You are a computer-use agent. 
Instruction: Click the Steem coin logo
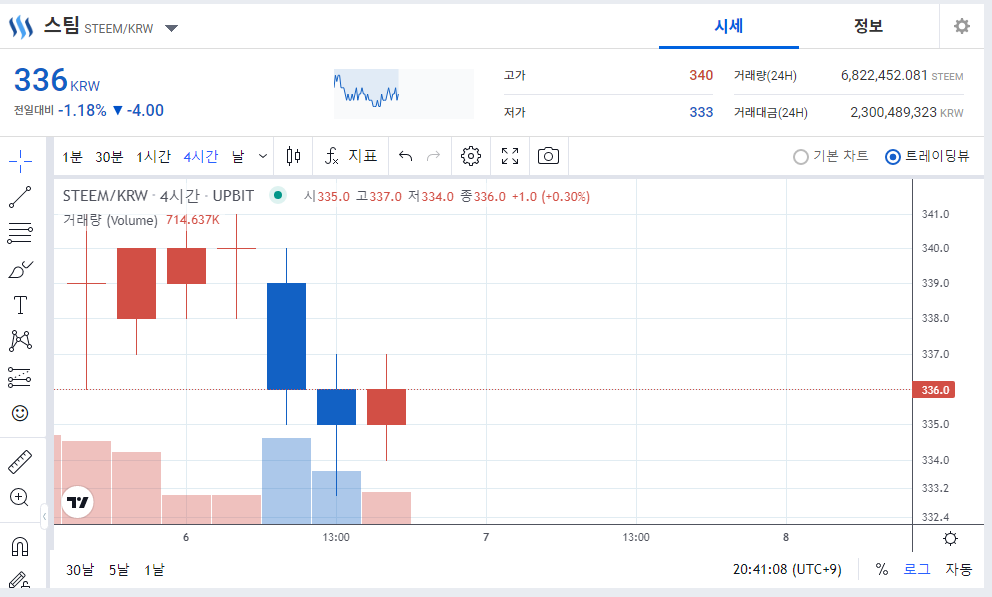21,27
